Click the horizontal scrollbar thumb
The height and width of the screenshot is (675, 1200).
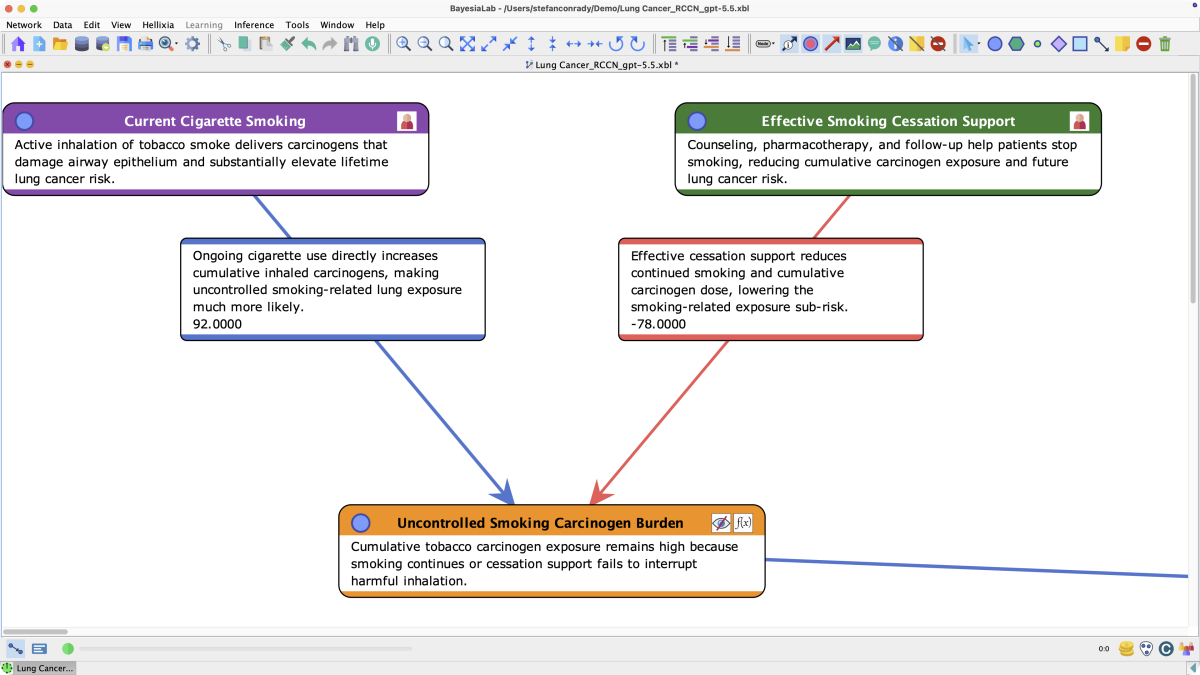(35, 632)
